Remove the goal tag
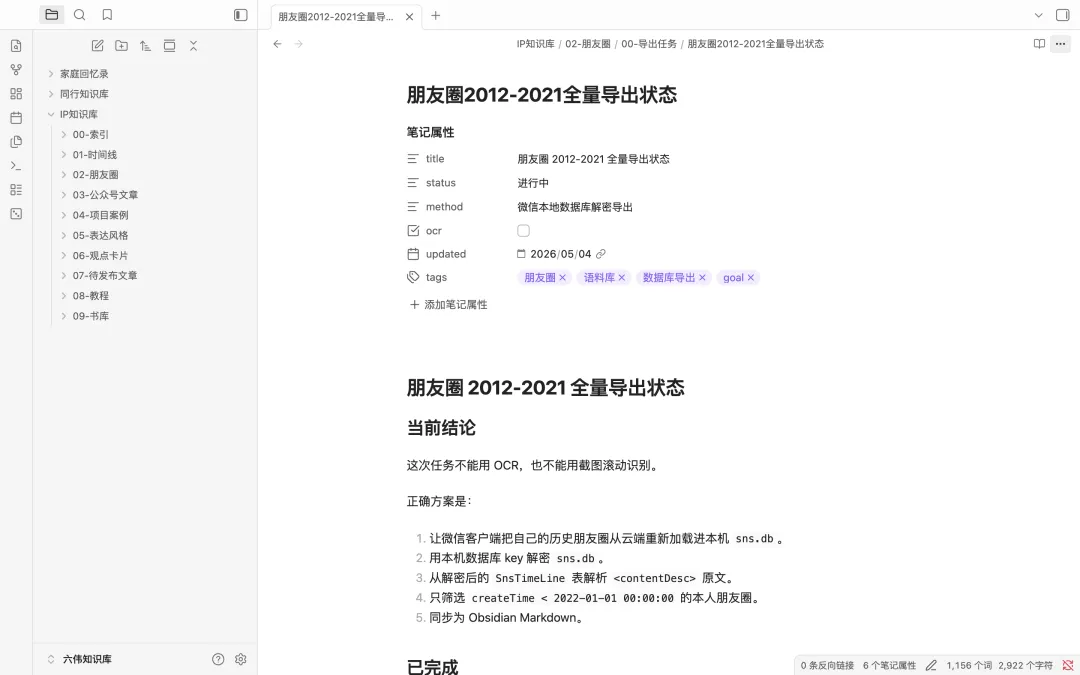Viewport: 1080px width, 675px height. [x=751, y=278]
